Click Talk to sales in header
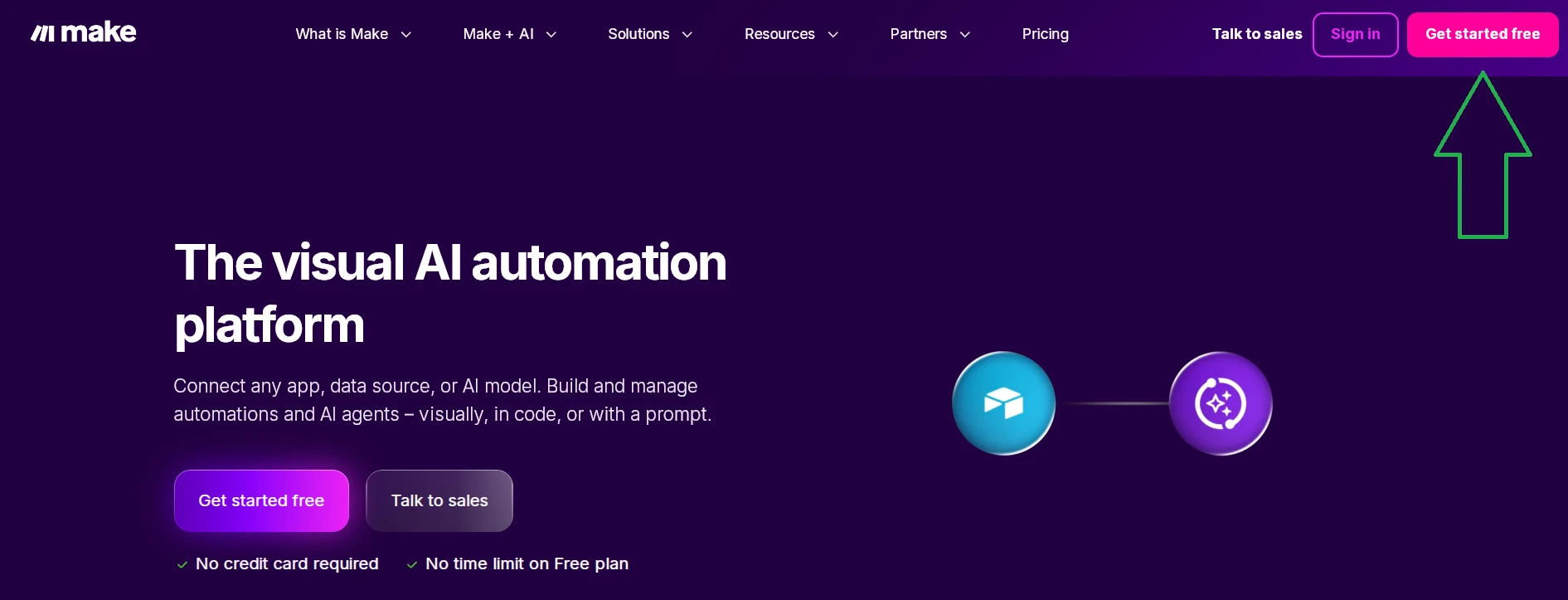The image size is (1568, 600). (1257, 34)
